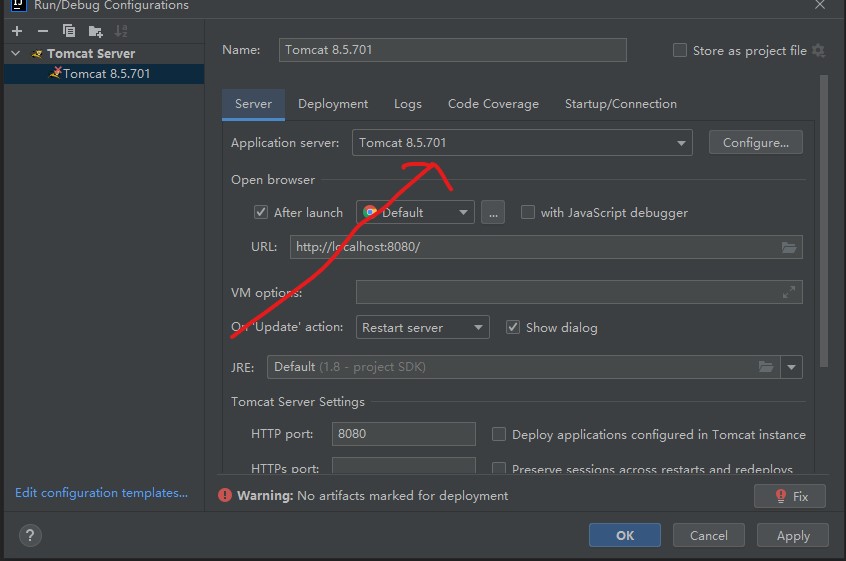
Task: Click the Cancel button
Action: pyautogui.click(x=708, y=535)
